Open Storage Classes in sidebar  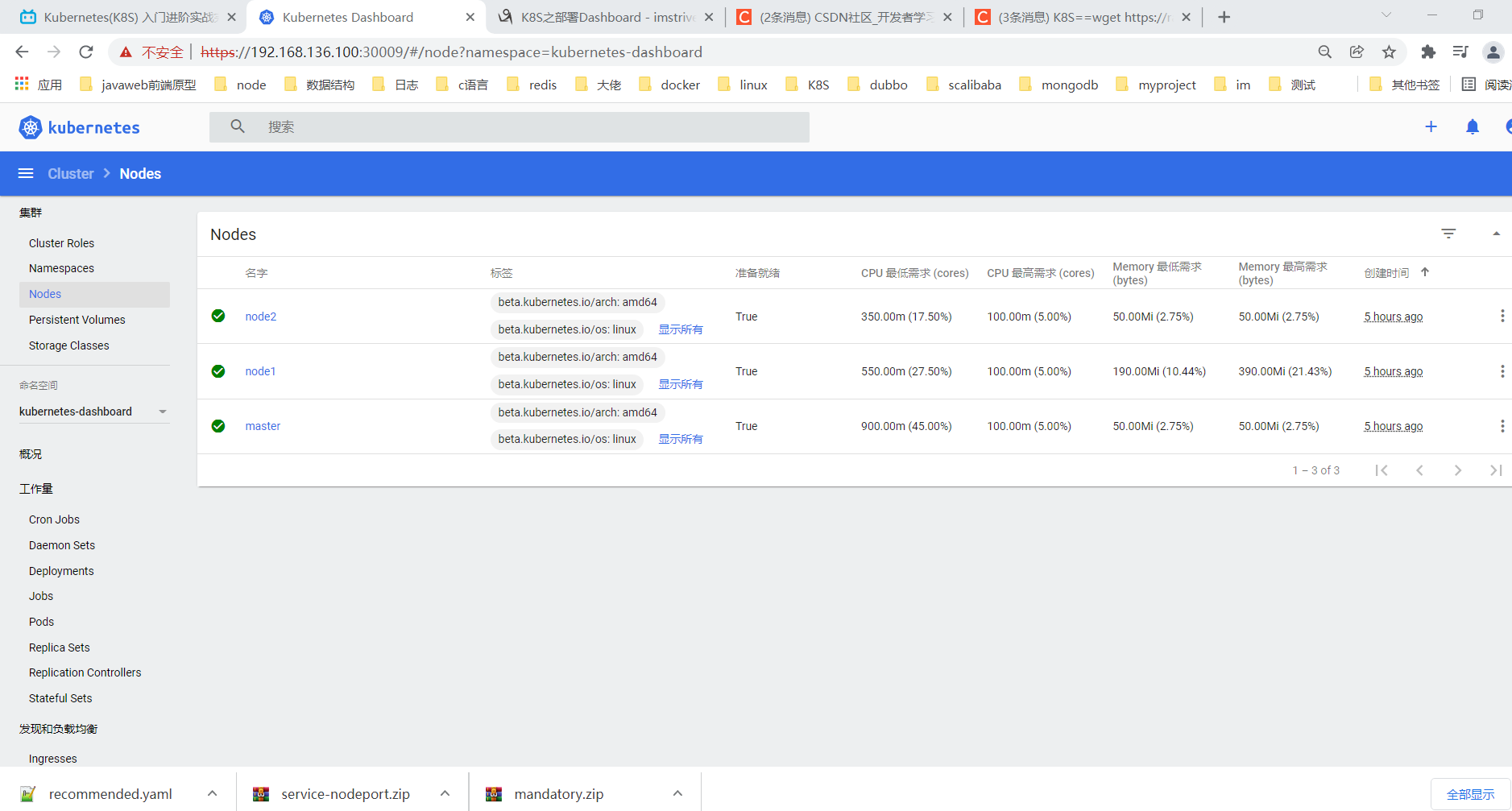(x=69, y=346)
